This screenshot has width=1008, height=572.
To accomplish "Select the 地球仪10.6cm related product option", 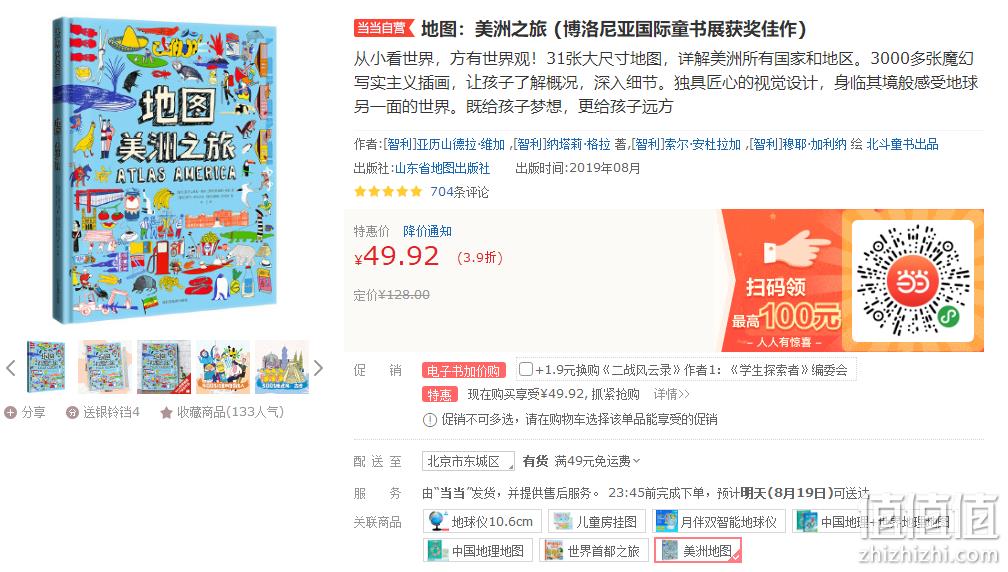I will 482,521.
